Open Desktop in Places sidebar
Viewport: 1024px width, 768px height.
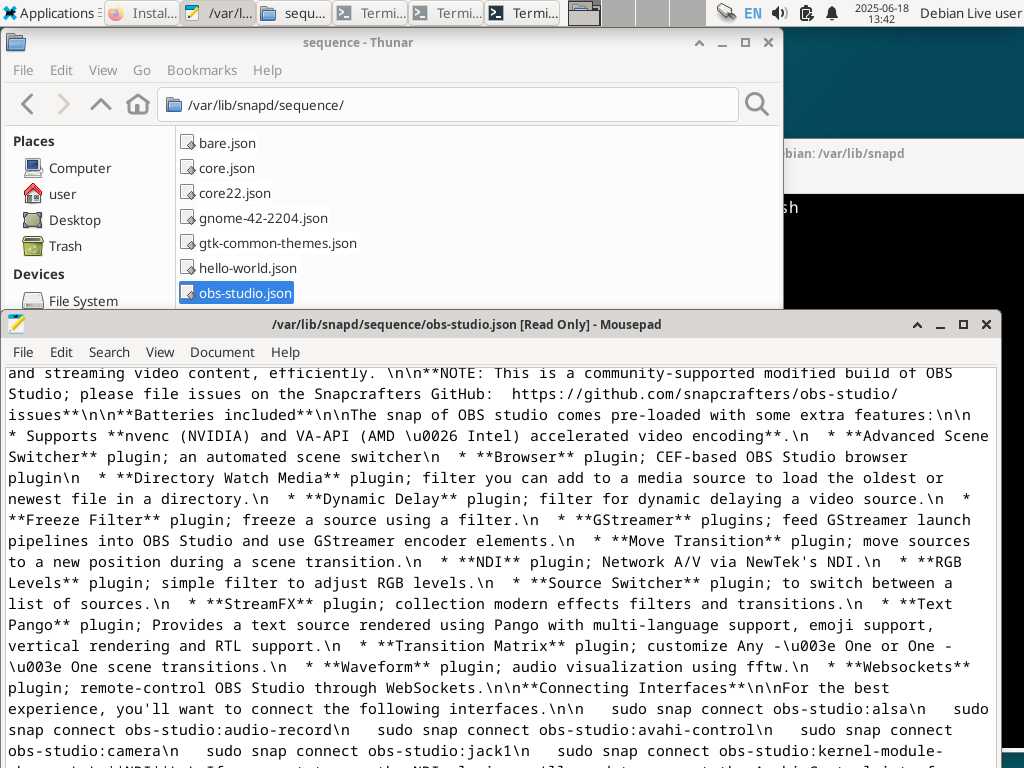62,220
